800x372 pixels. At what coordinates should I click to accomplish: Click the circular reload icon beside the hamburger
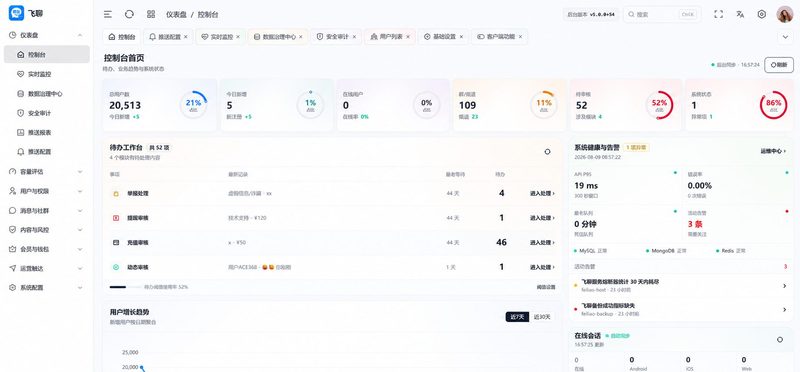(129, 14)
